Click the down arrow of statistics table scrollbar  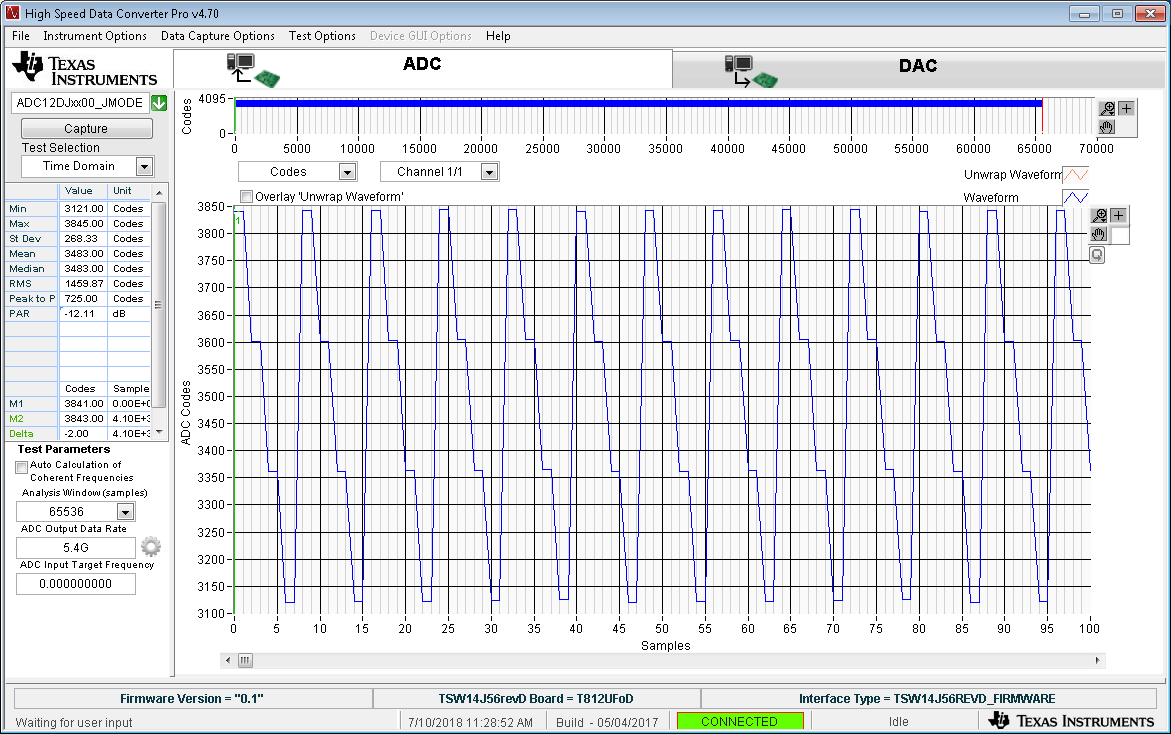tap(159, 432)
